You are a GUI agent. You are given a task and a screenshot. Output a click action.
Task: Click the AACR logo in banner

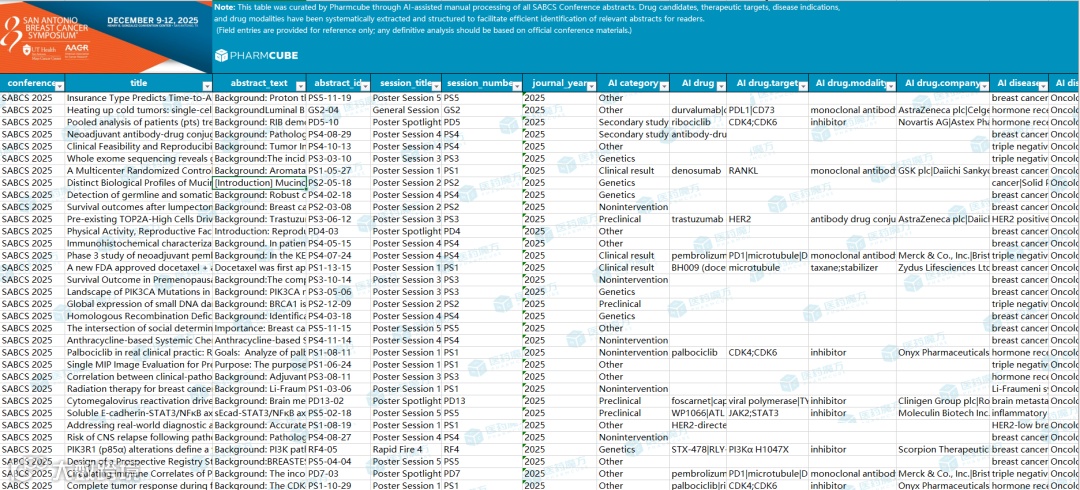point(74,52)
